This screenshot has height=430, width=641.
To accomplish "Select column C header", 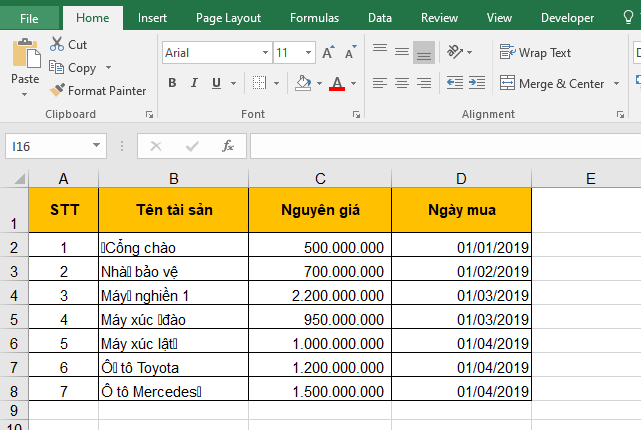I will (x=320, y=179).
